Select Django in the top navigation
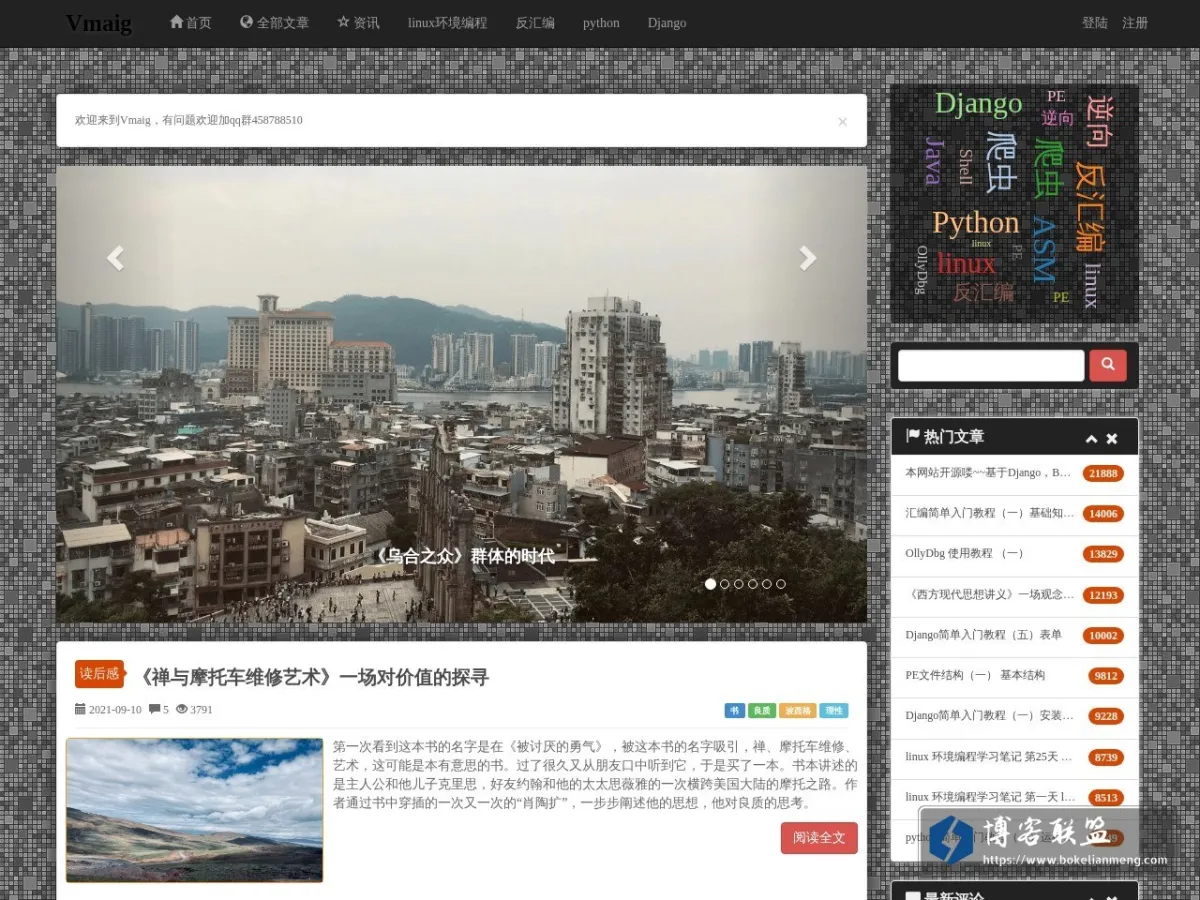 pyautogui.click(x=667, y=22)
